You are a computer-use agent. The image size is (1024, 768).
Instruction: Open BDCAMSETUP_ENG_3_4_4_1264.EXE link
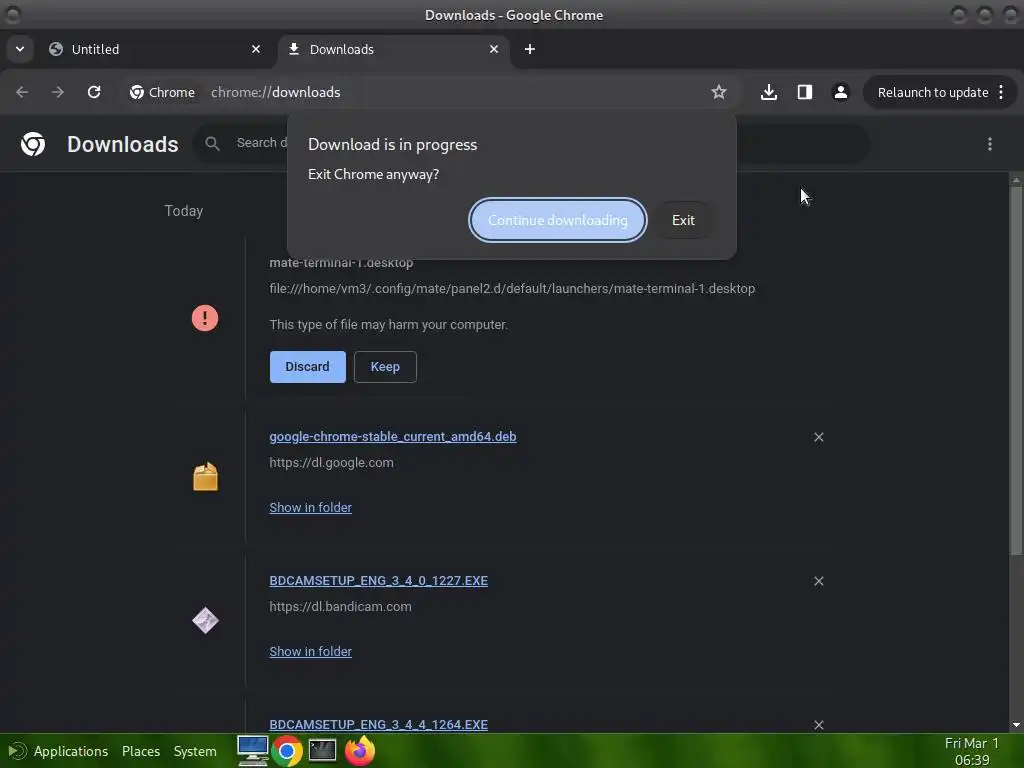coord(378,724)
